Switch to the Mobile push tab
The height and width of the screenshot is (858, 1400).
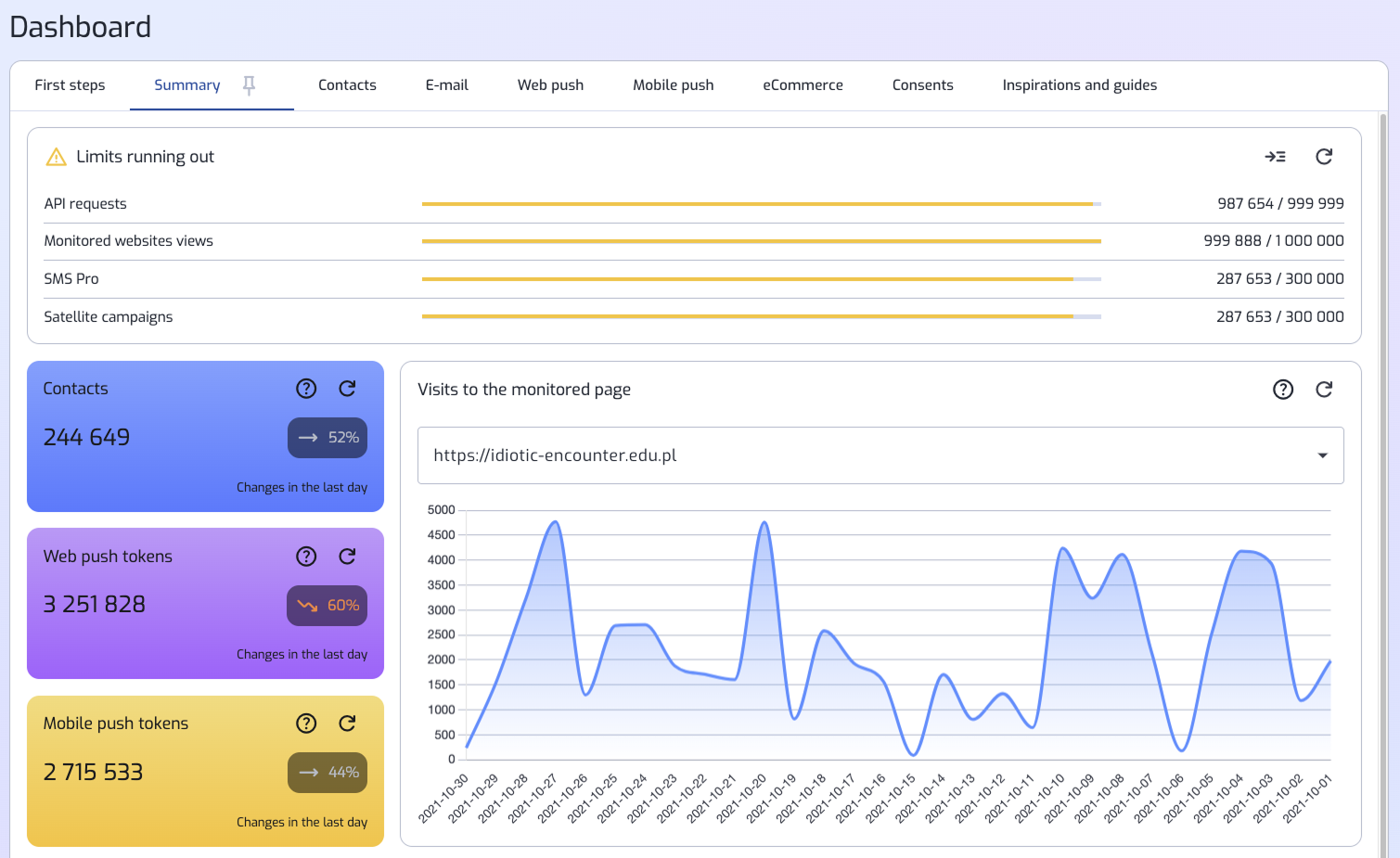674,85
